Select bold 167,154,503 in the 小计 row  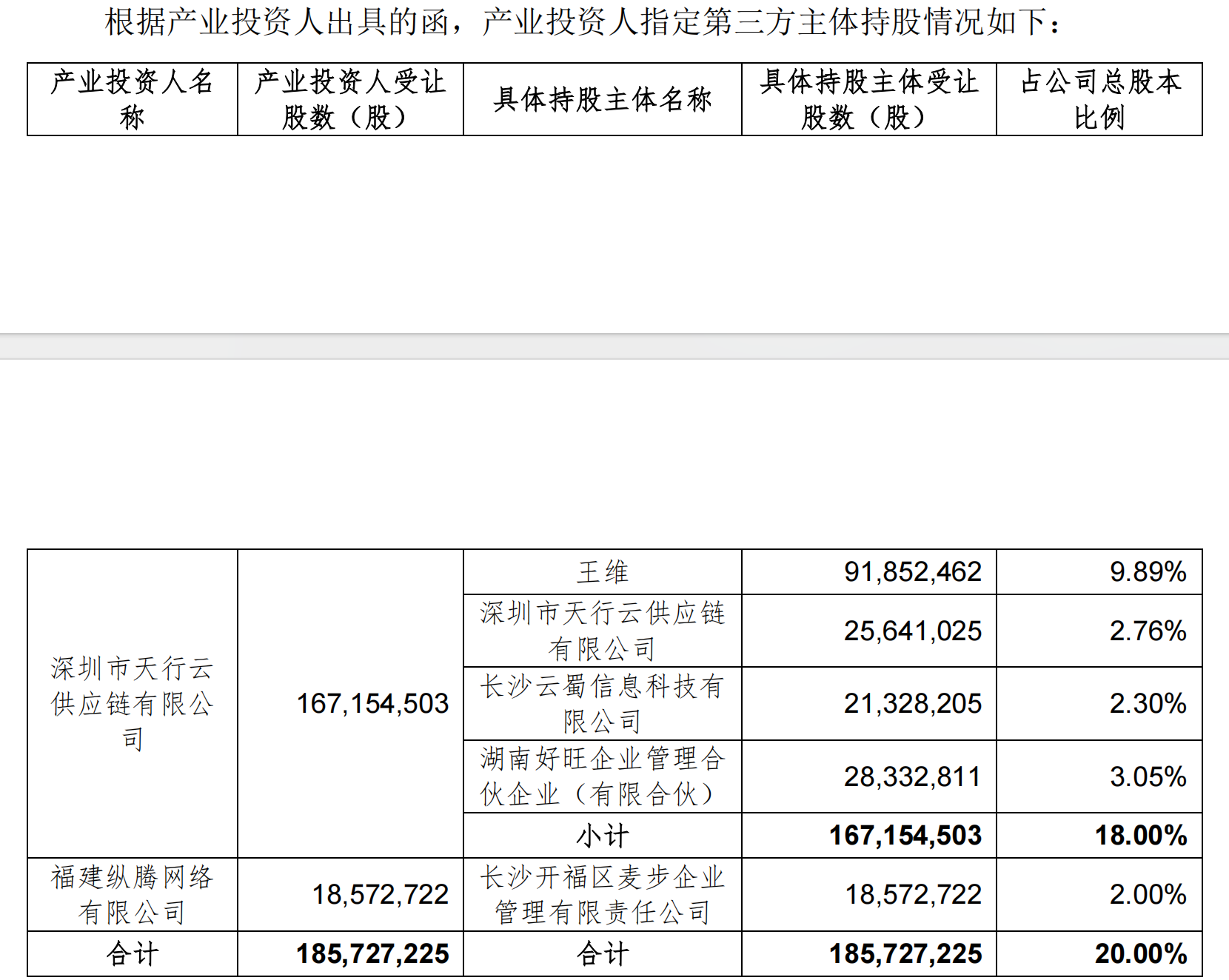[905, 836]
